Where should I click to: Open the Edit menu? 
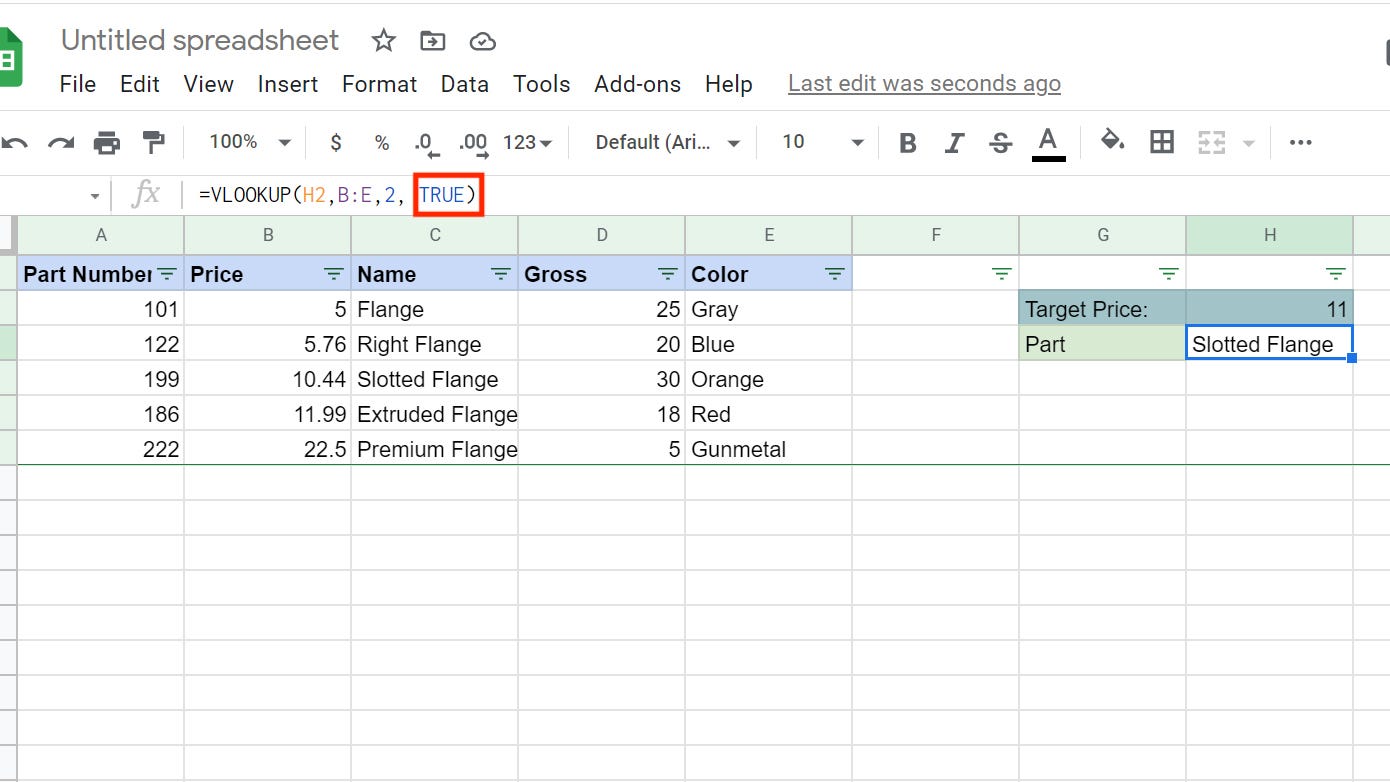pyautogui.click(x=140, y=84)
